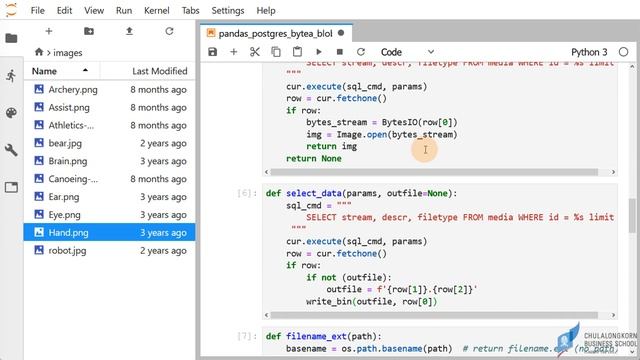This screenshot has height=360, width=640.
Task: Select Eye.png in file list
Action: pyautogui.click(x=109, y=215)
